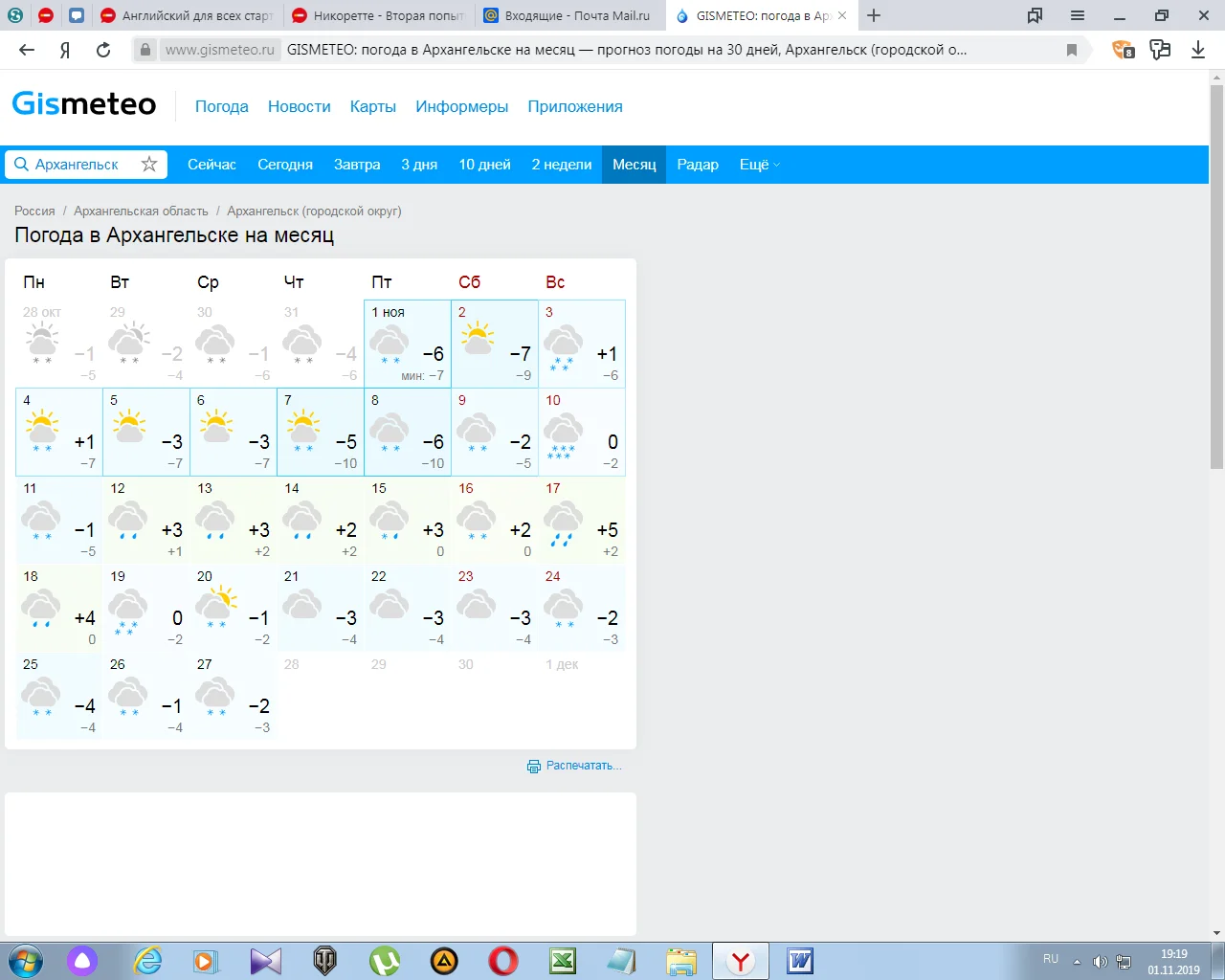1225x980 pixels.
Task: Click the Новости menu item
Action: pos(299,106)
